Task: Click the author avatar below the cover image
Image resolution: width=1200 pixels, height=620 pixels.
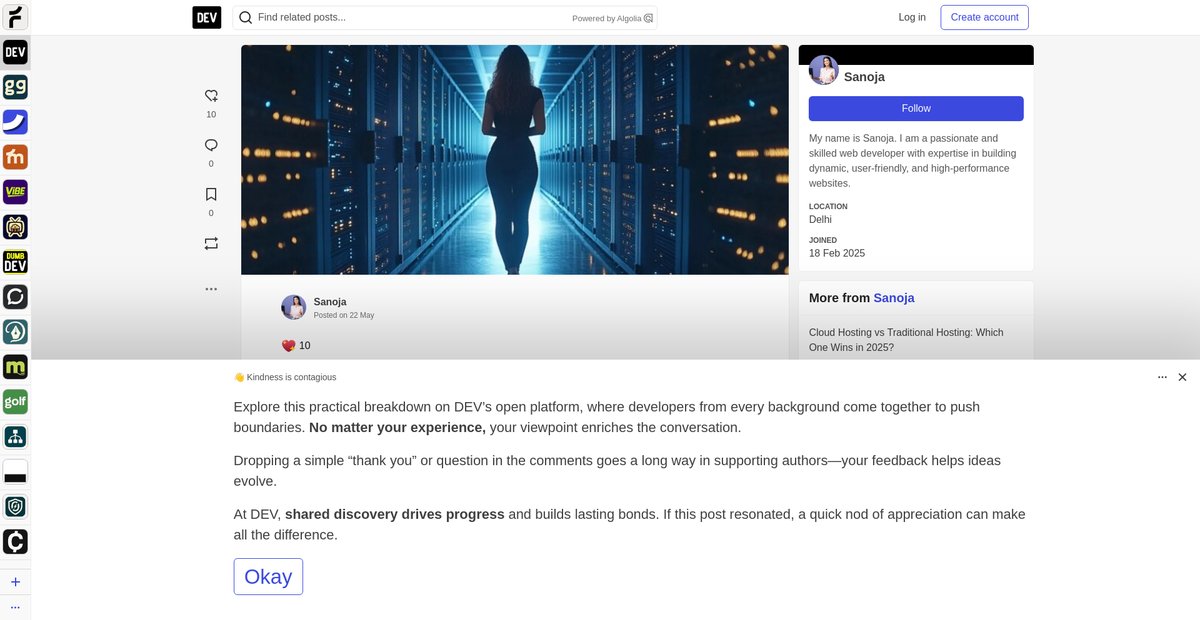Action: click(293, 307)
